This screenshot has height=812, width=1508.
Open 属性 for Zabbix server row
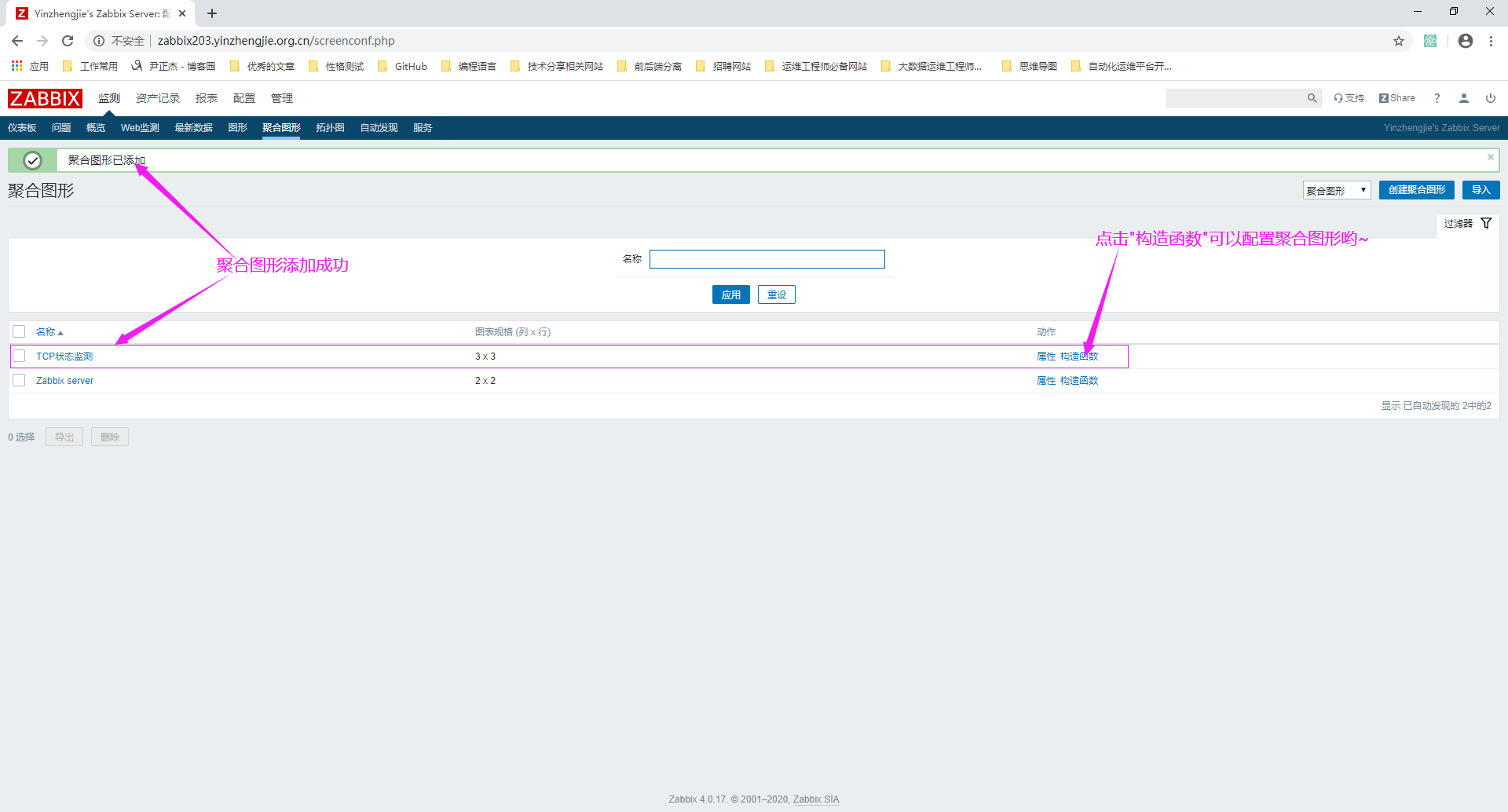(1046, 381)
